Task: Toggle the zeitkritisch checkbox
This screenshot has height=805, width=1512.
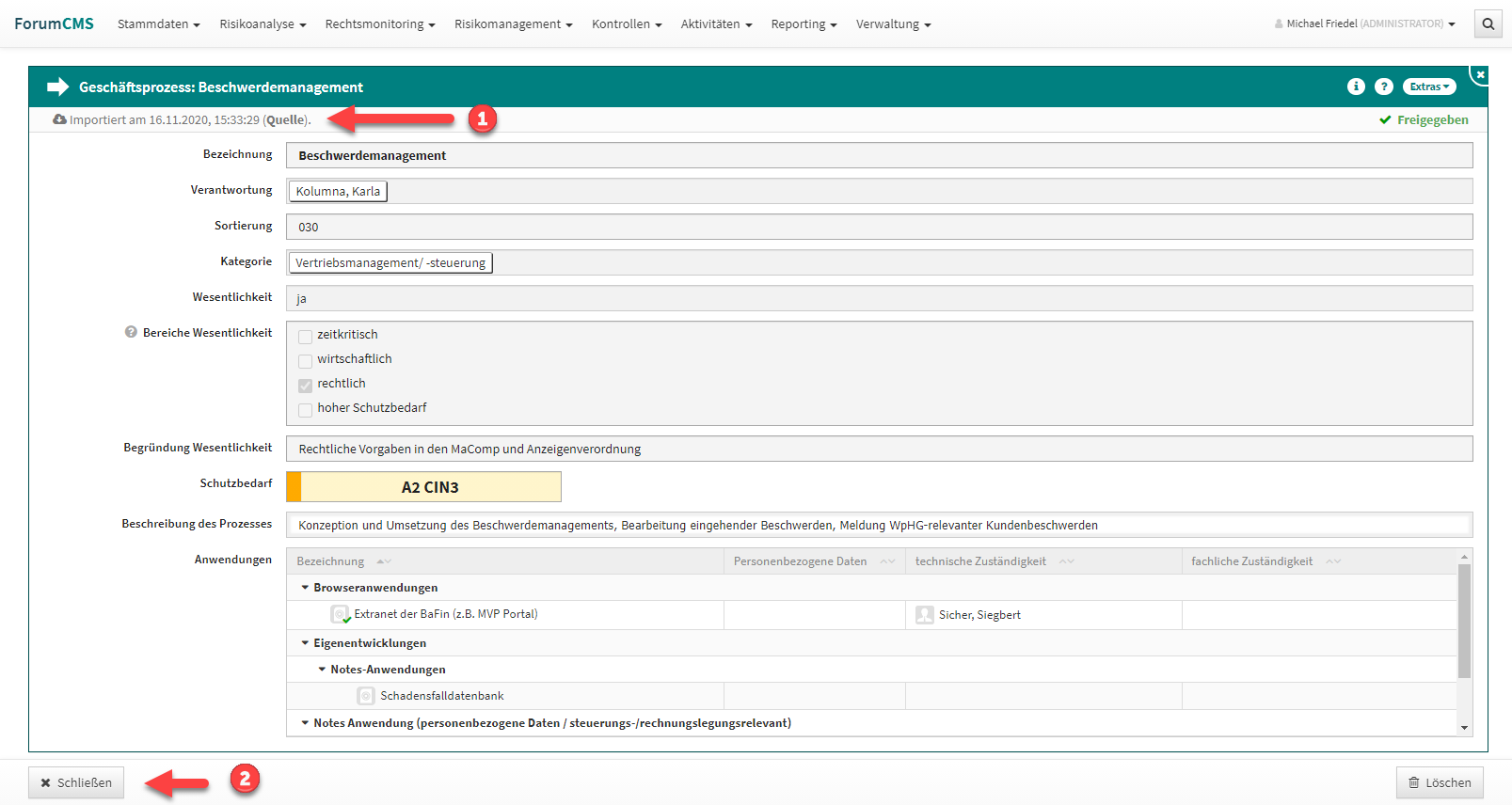Action: coord(305,336)
